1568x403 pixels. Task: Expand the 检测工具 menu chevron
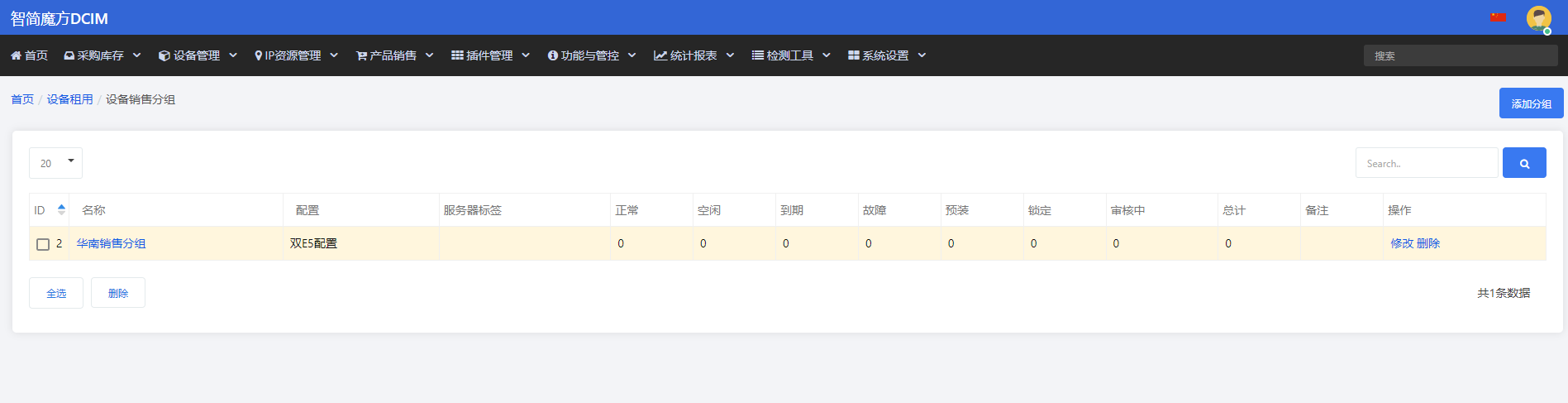pyautogui.click(x=827, y=55)
